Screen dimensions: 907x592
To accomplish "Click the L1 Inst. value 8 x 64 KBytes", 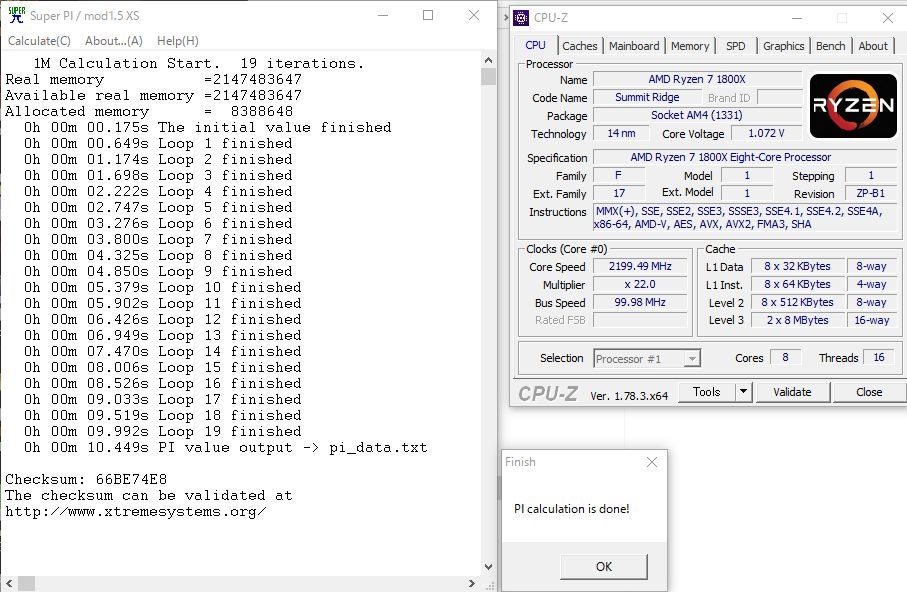I will tap(798, 284).
